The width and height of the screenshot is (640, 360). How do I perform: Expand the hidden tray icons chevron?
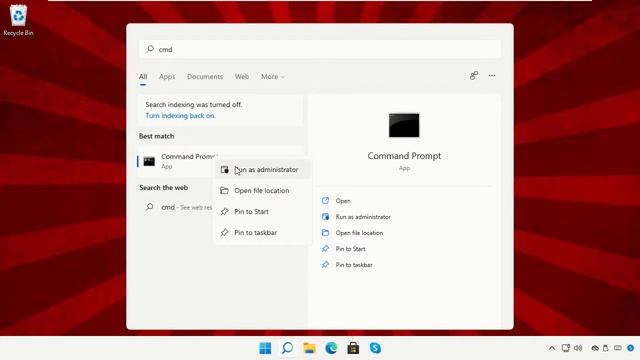point(552,348)
